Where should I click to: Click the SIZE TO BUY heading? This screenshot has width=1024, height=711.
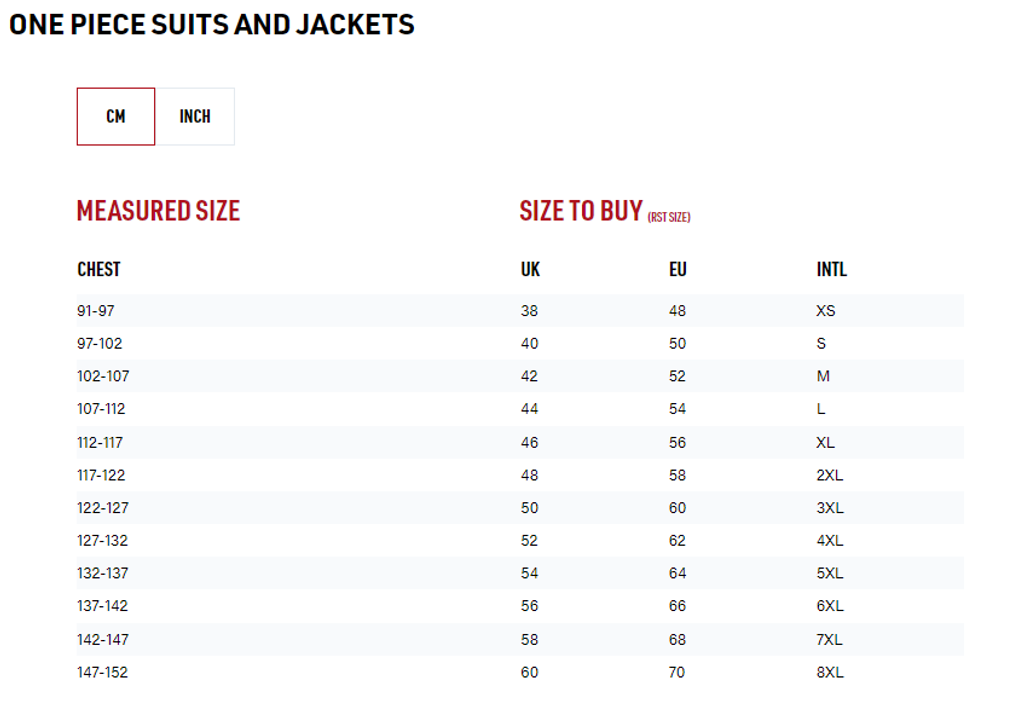coord(581,211)
